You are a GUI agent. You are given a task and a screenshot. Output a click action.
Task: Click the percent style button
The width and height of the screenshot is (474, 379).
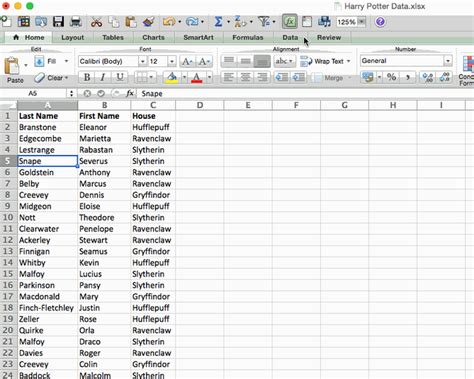[x=391, y=77]
